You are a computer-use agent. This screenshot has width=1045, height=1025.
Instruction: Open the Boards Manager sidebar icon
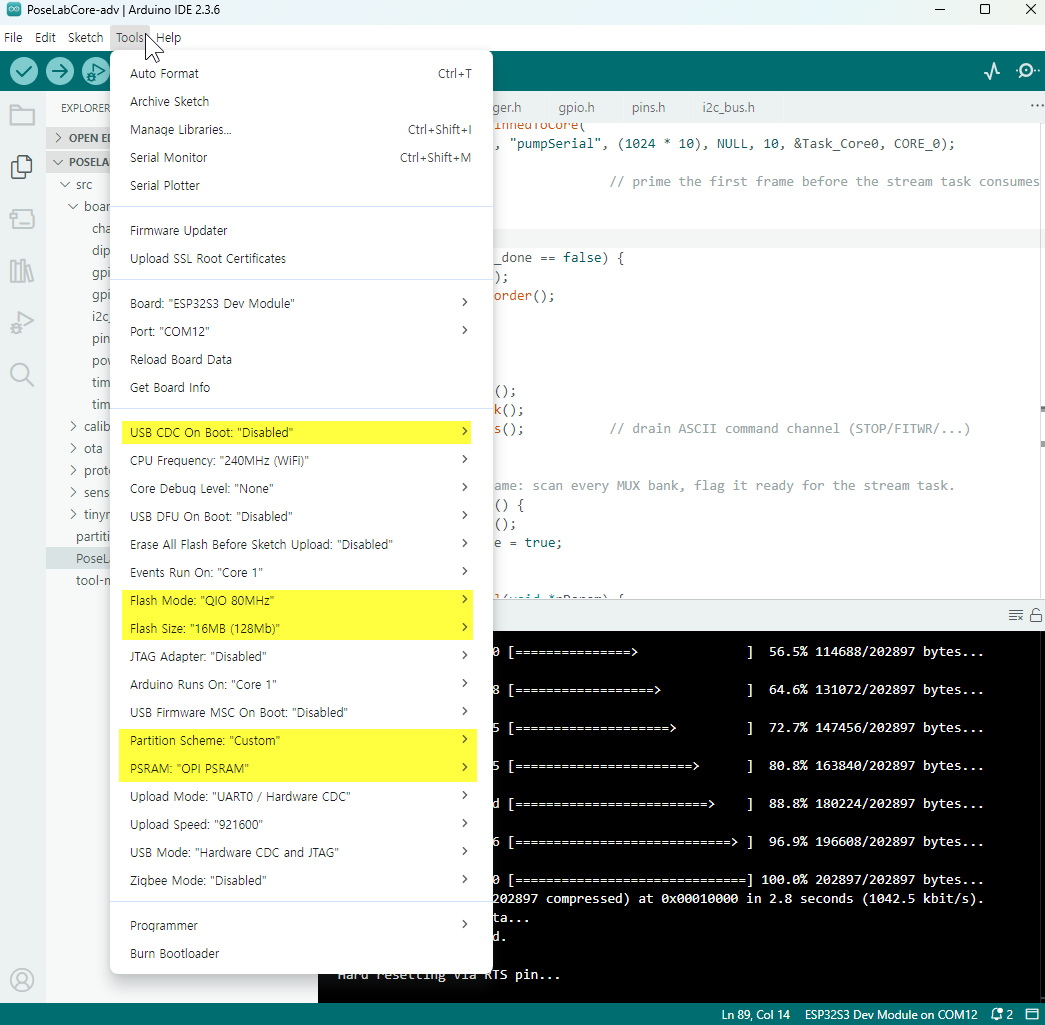[x=22, y=219]
